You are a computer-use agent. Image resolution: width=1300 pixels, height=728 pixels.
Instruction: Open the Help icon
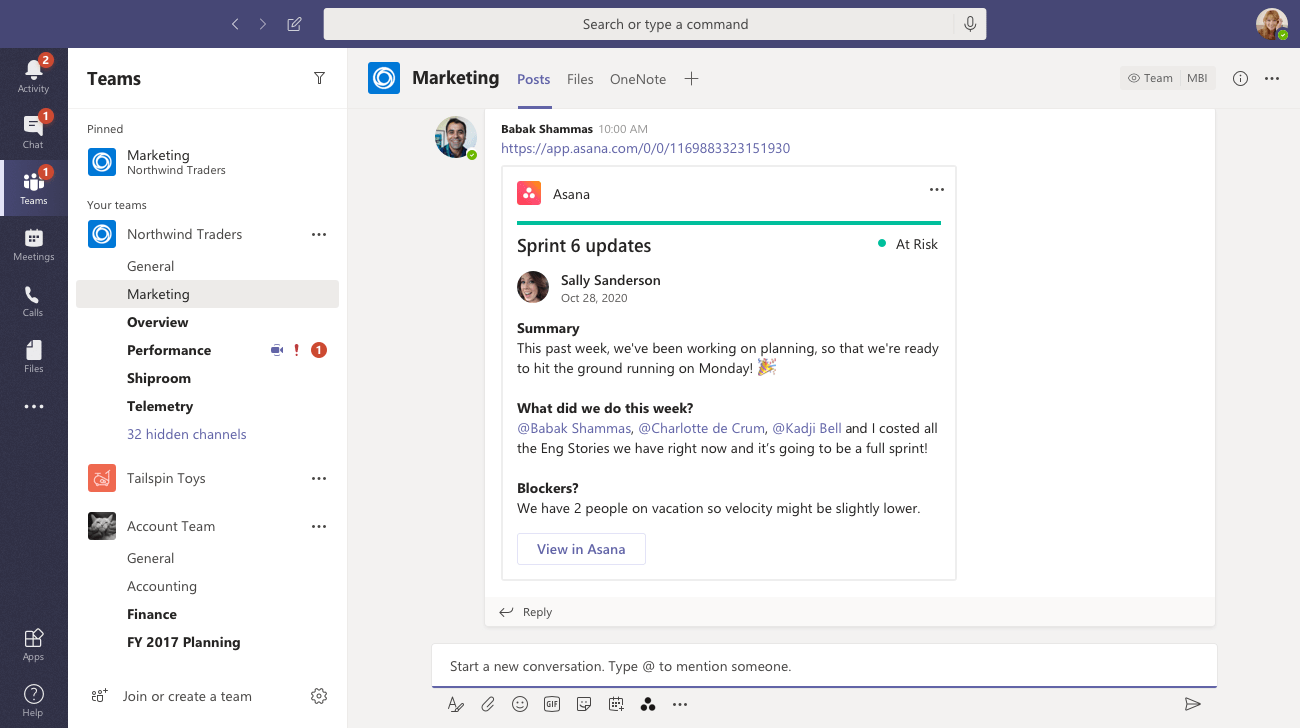[x=34, y=699]
